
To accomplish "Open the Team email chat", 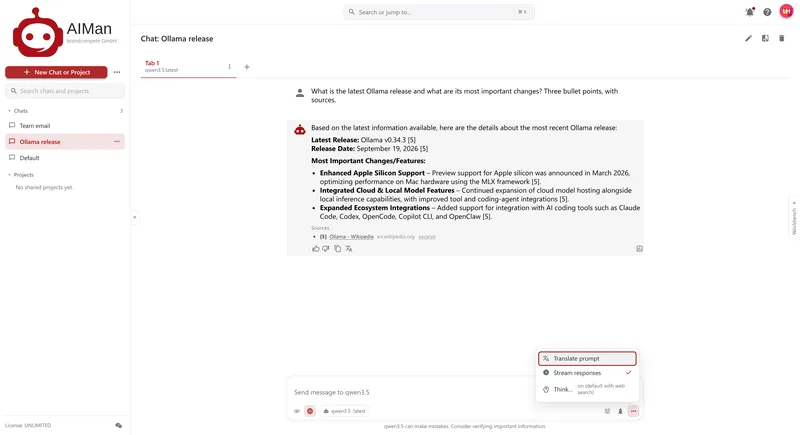I will pos(65,125).
